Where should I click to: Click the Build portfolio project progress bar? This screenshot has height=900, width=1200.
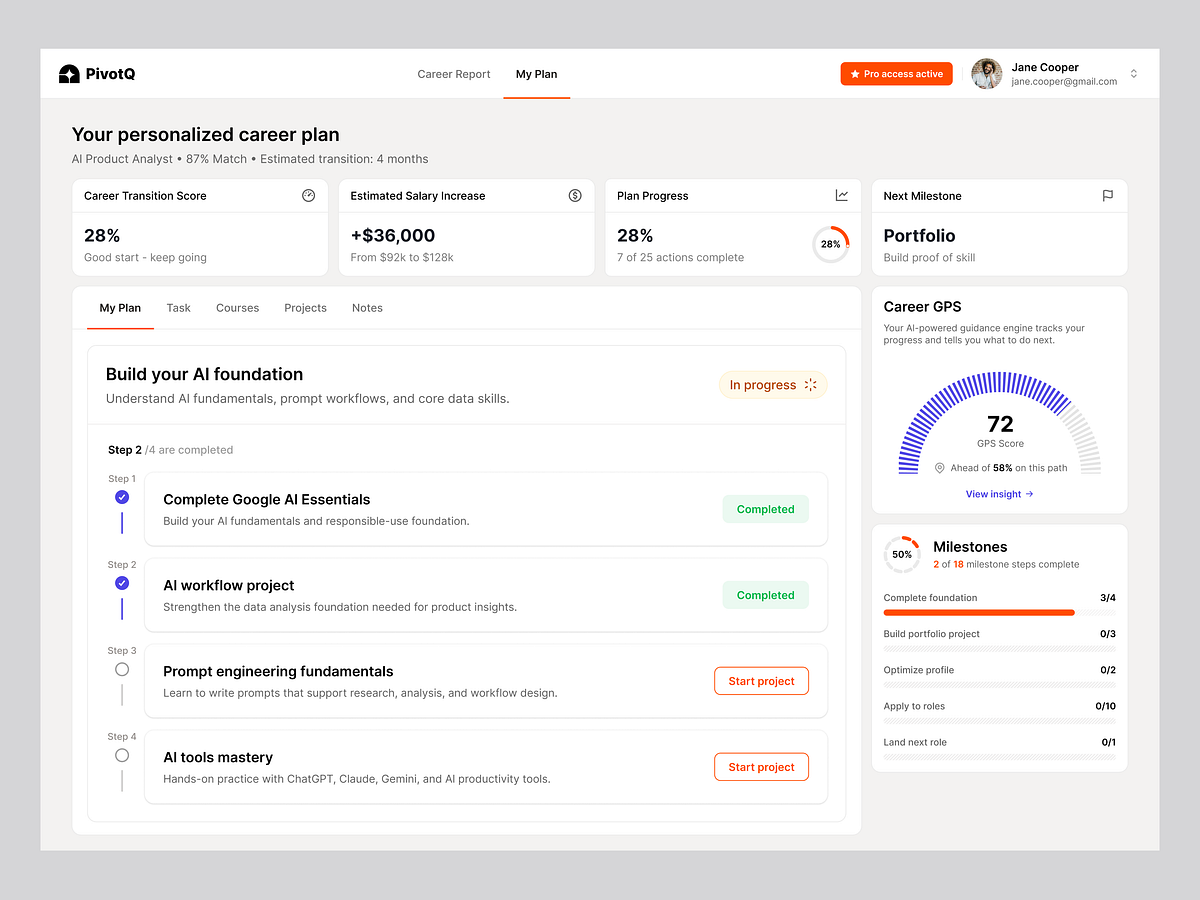pyautogui.click(x=1000, y=648)
